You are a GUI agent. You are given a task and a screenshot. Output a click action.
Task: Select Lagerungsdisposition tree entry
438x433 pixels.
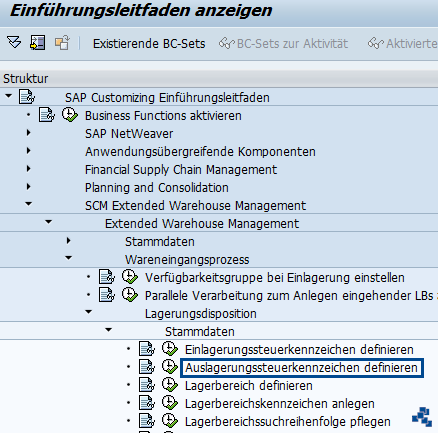point(201,314)
